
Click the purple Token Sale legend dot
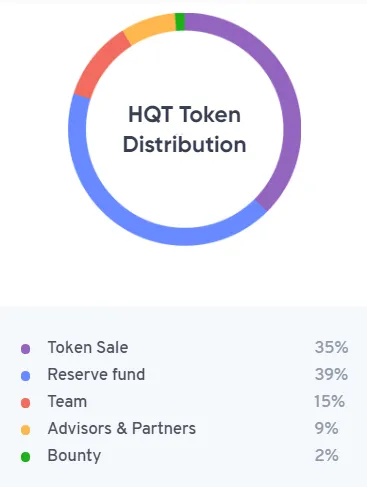pyautogui.click(x=26, y=349)
